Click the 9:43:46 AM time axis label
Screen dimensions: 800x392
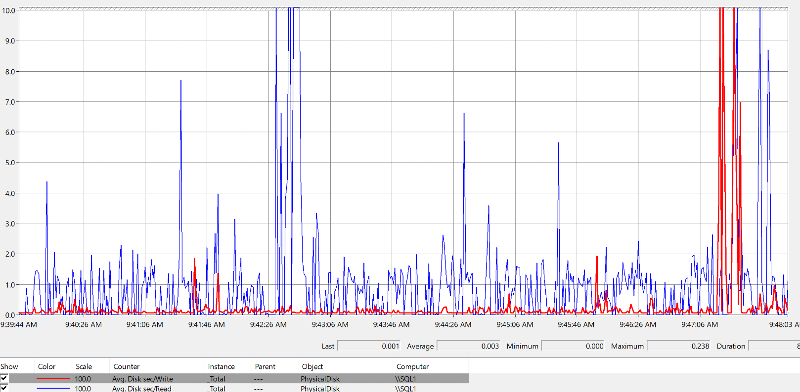(391, 324)
